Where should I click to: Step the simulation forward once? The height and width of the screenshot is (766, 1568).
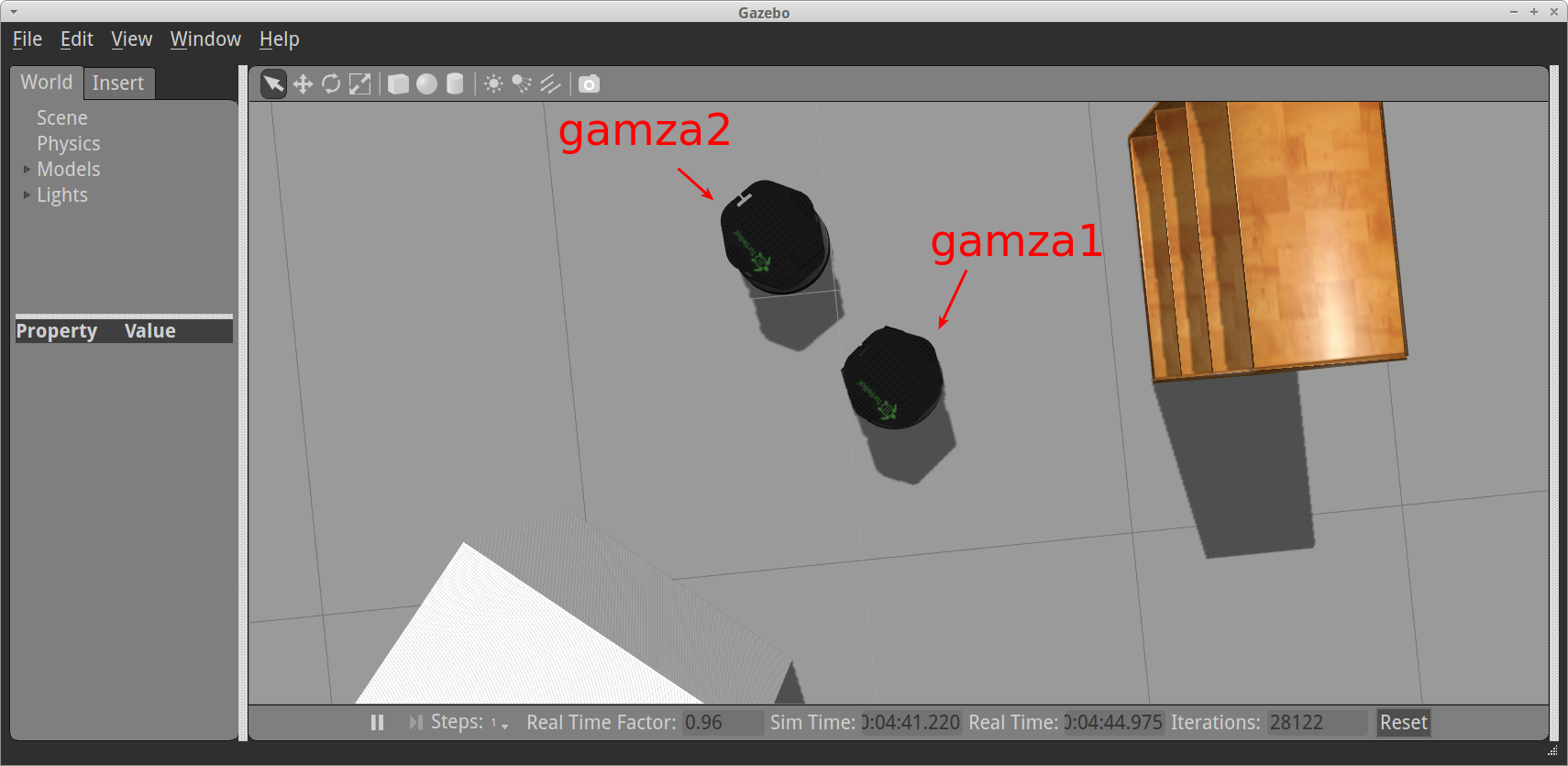point(415,723)
